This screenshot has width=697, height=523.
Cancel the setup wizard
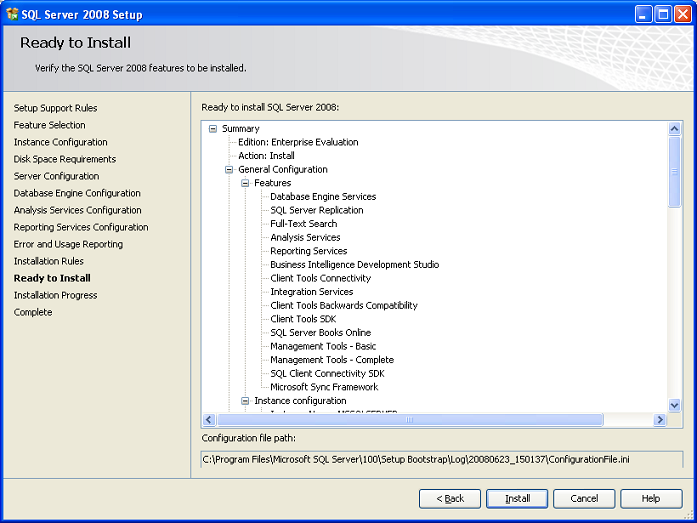[x=584, y=499]
